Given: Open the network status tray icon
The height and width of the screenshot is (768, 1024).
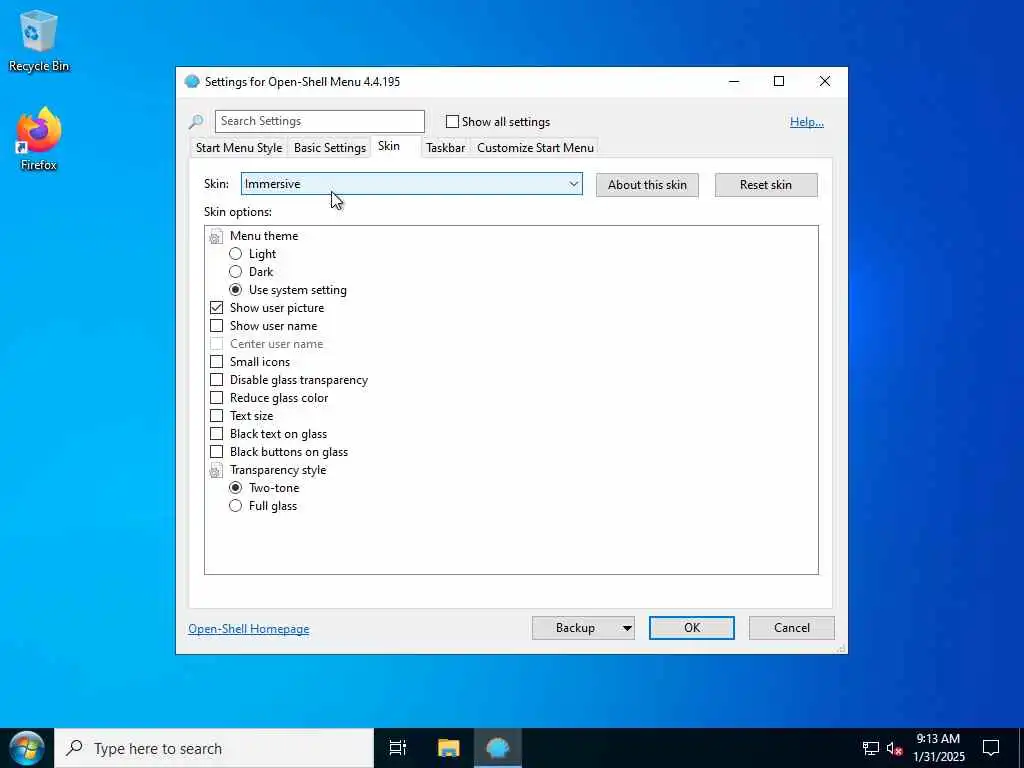Looking at the screenshot, I should point(871,748).
